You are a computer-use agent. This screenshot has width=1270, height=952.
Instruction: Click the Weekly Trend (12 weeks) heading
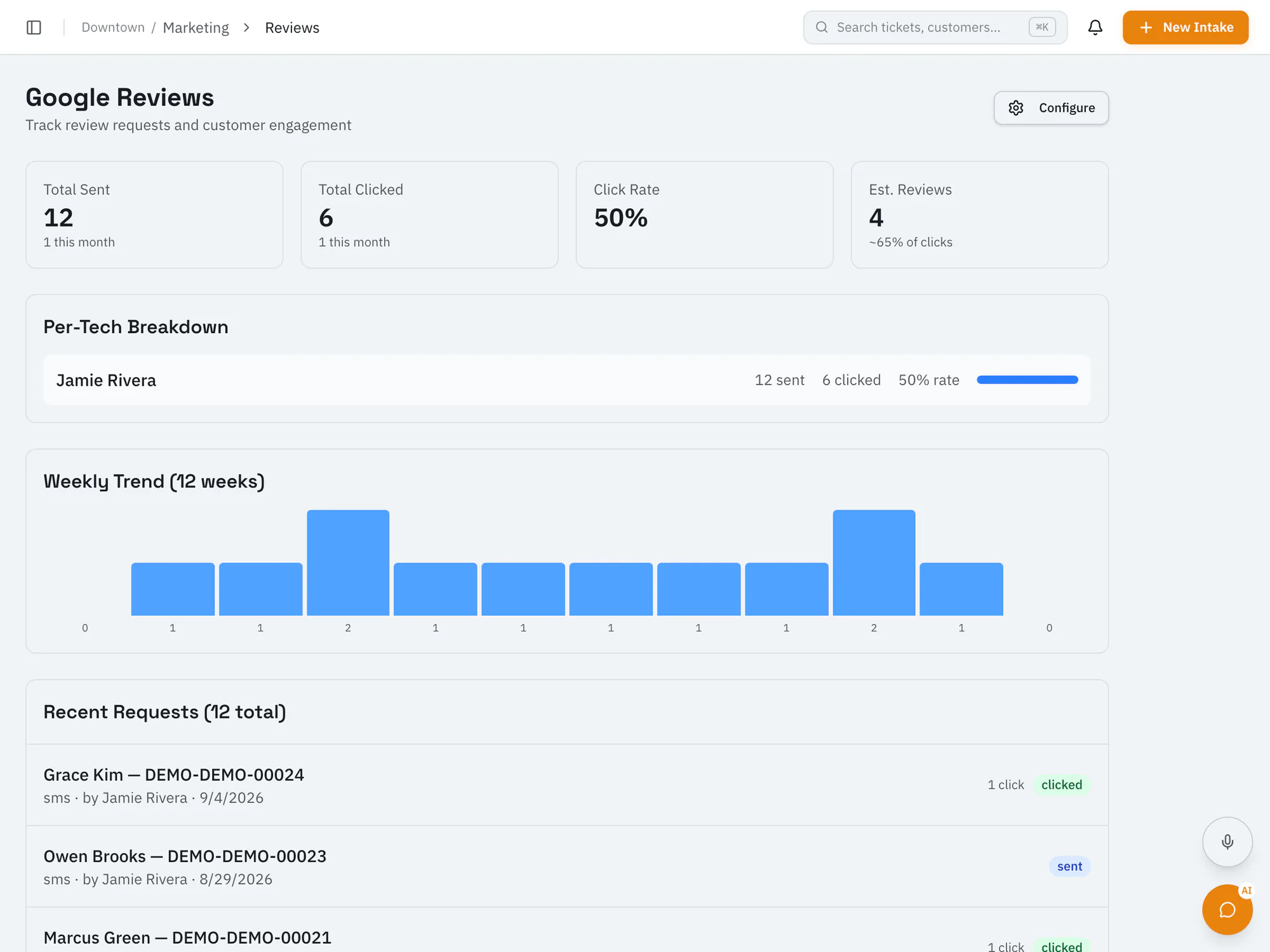pyautogui.click(x=154, y=481)
